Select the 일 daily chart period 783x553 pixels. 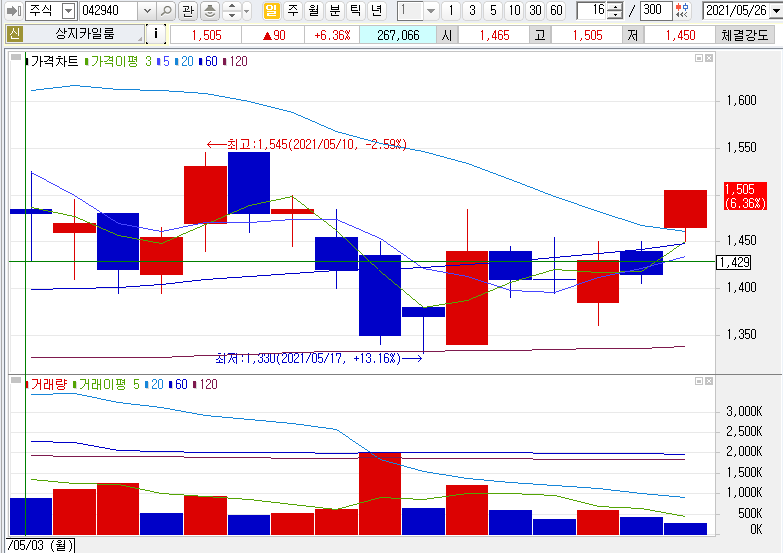click(271, 10)
